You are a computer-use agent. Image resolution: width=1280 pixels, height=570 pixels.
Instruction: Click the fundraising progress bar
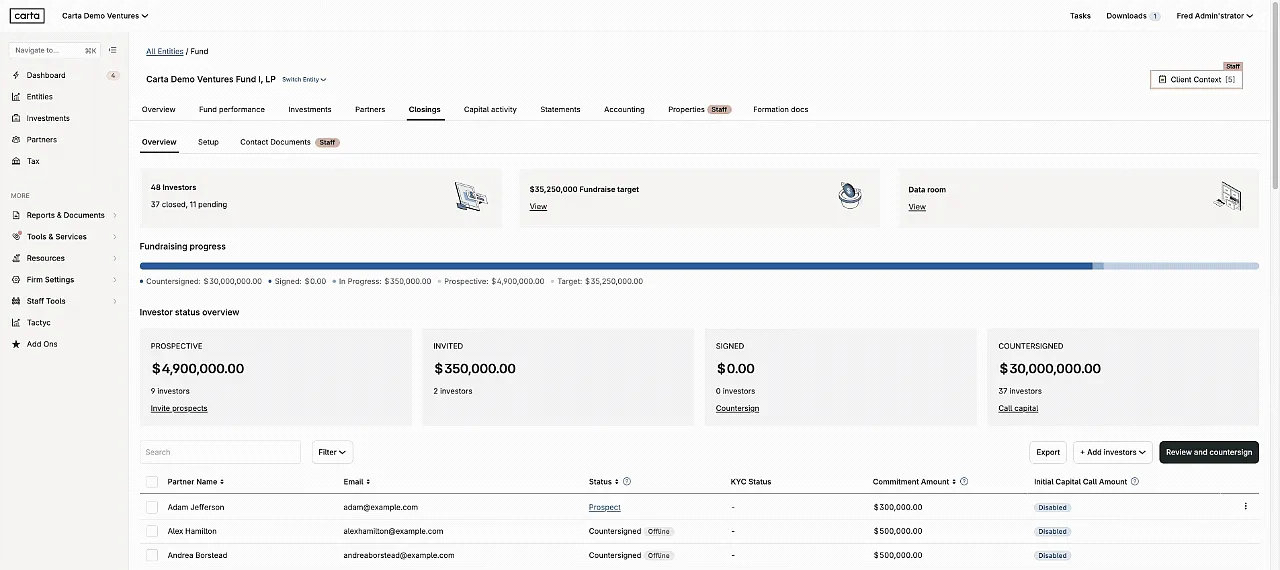699,266
